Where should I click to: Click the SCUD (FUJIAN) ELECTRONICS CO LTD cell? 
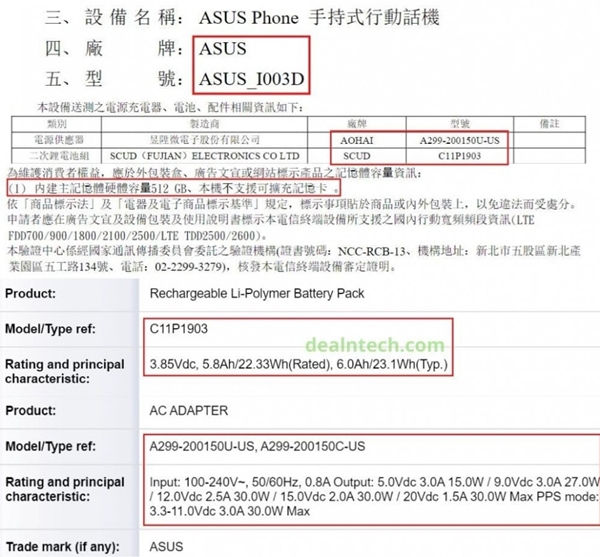point(204,156)
